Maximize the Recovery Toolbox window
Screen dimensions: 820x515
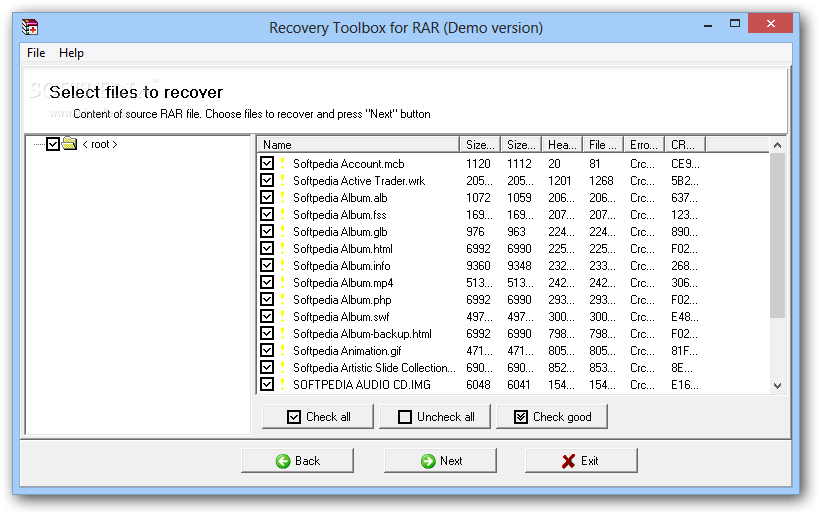coord(735,24)
